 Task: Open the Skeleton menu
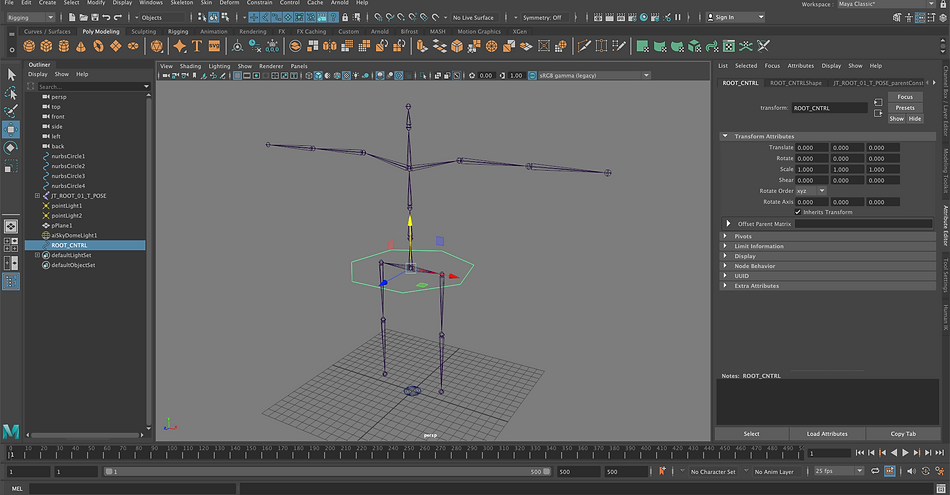coord(181,2)
